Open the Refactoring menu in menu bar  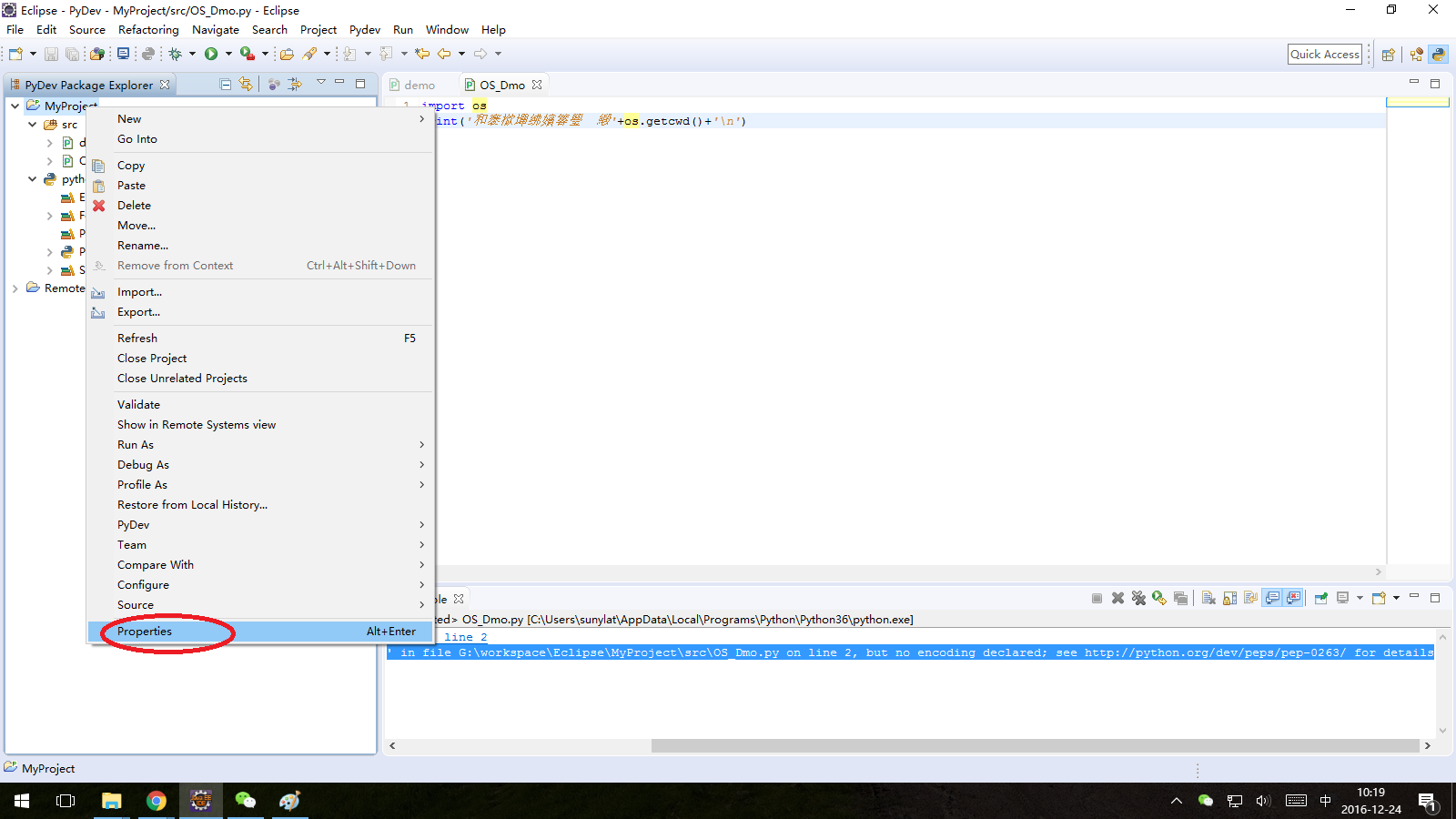(x=148, y=30)
